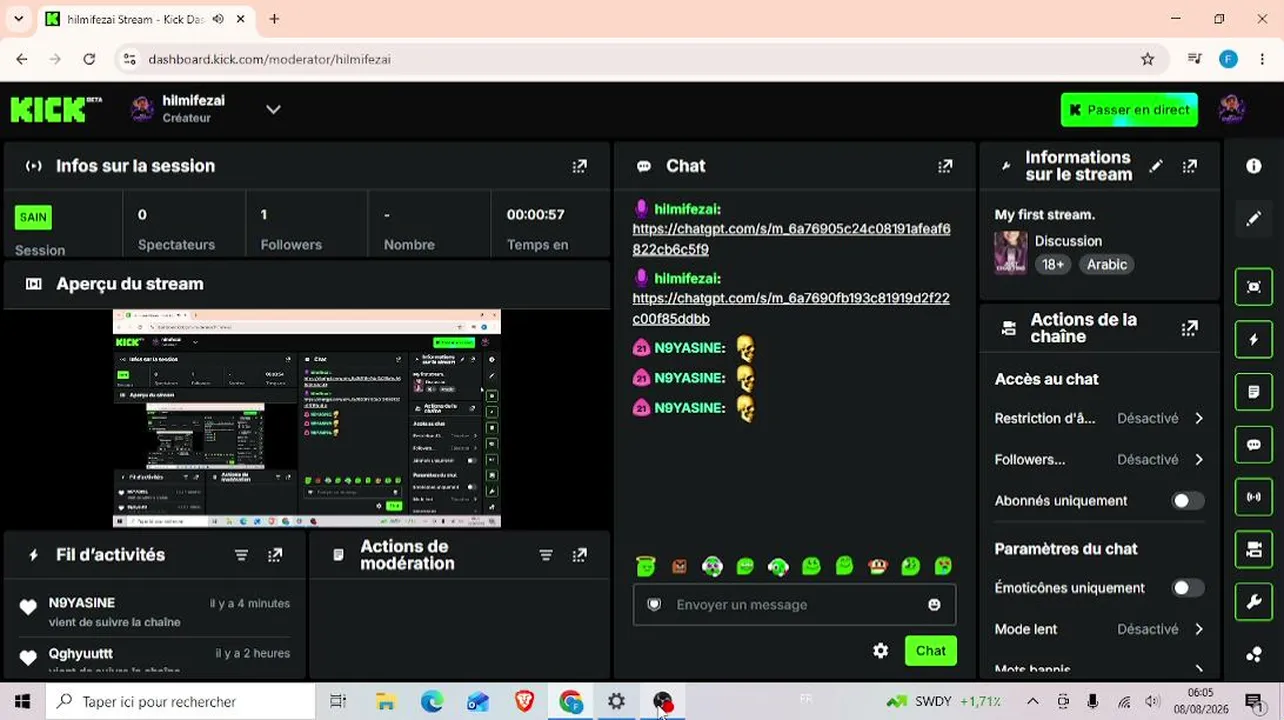
Task: Click the 18+ tag
Action: click(x=1053, y=265)
